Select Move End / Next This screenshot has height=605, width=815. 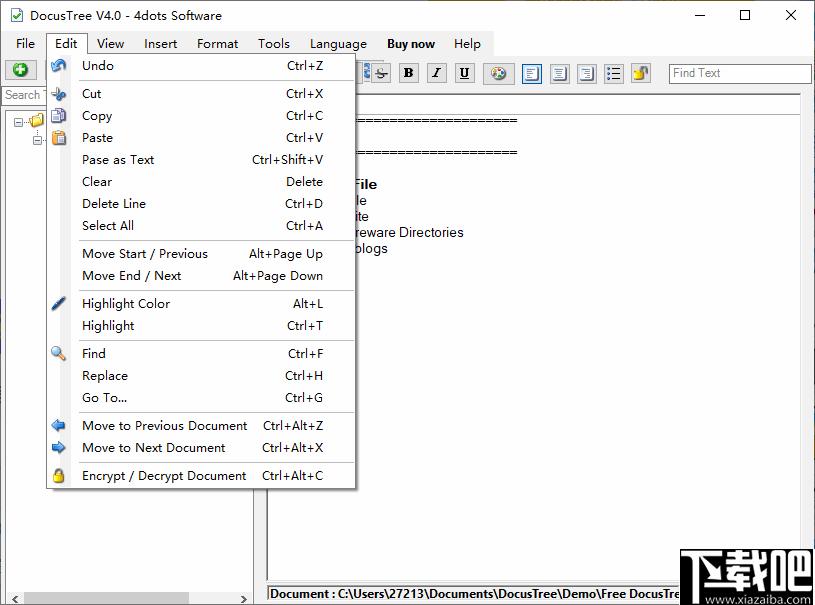point(201,275)
